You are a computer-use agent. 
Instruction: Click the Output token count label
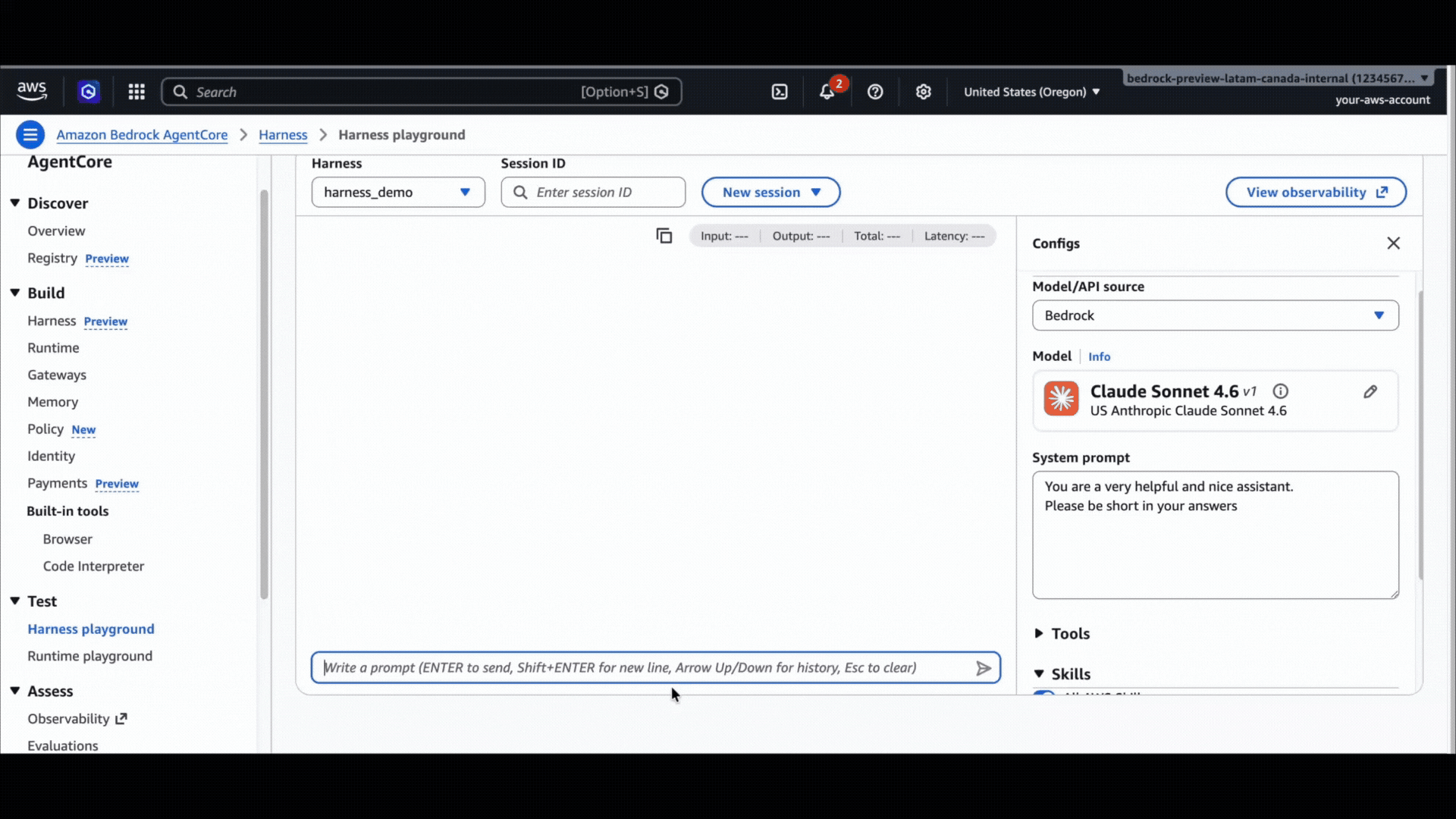pyautogui.click(x=801, y=237)
